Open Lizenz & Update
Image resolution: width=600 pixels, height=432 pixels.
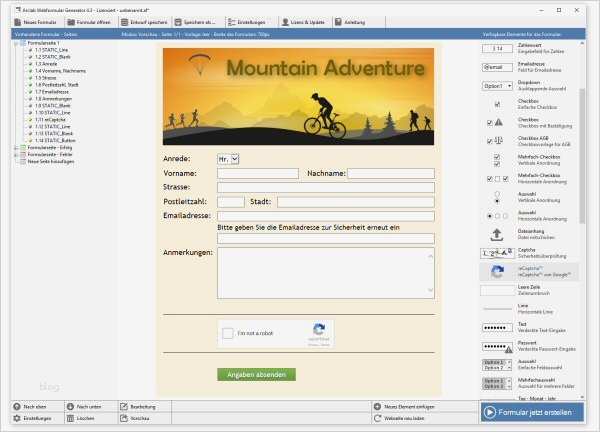click(303, 22)
